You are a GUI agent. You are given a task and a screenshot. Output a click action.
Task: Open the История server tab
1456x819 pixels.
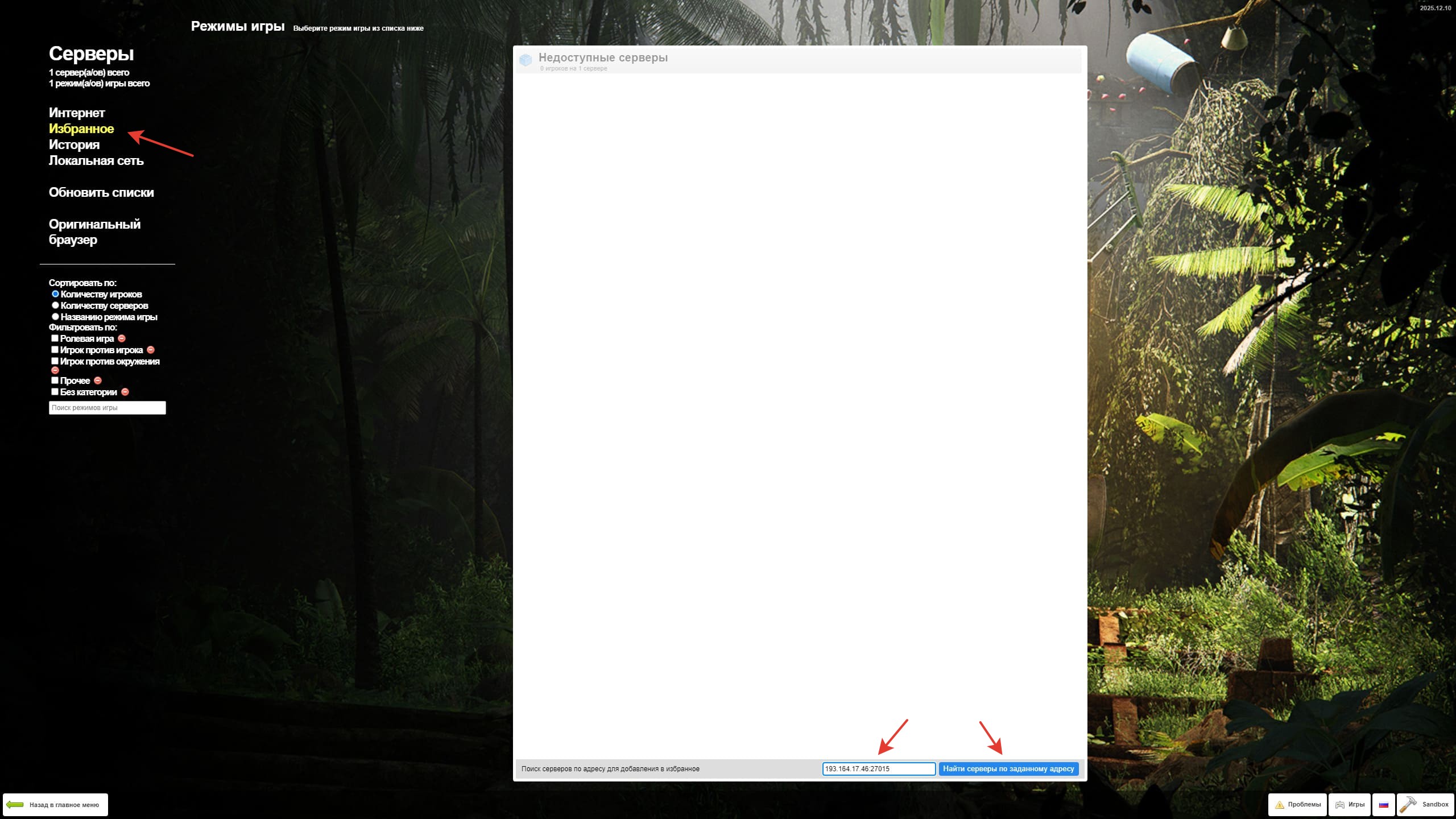pos(74,144)
